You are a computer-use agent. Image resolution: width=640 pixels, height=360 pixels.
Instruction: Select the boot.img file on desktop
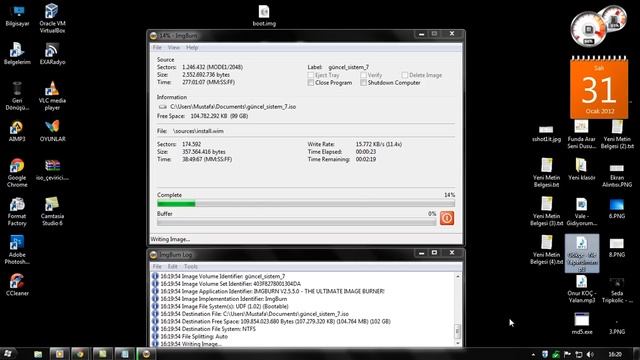(264, 16)
